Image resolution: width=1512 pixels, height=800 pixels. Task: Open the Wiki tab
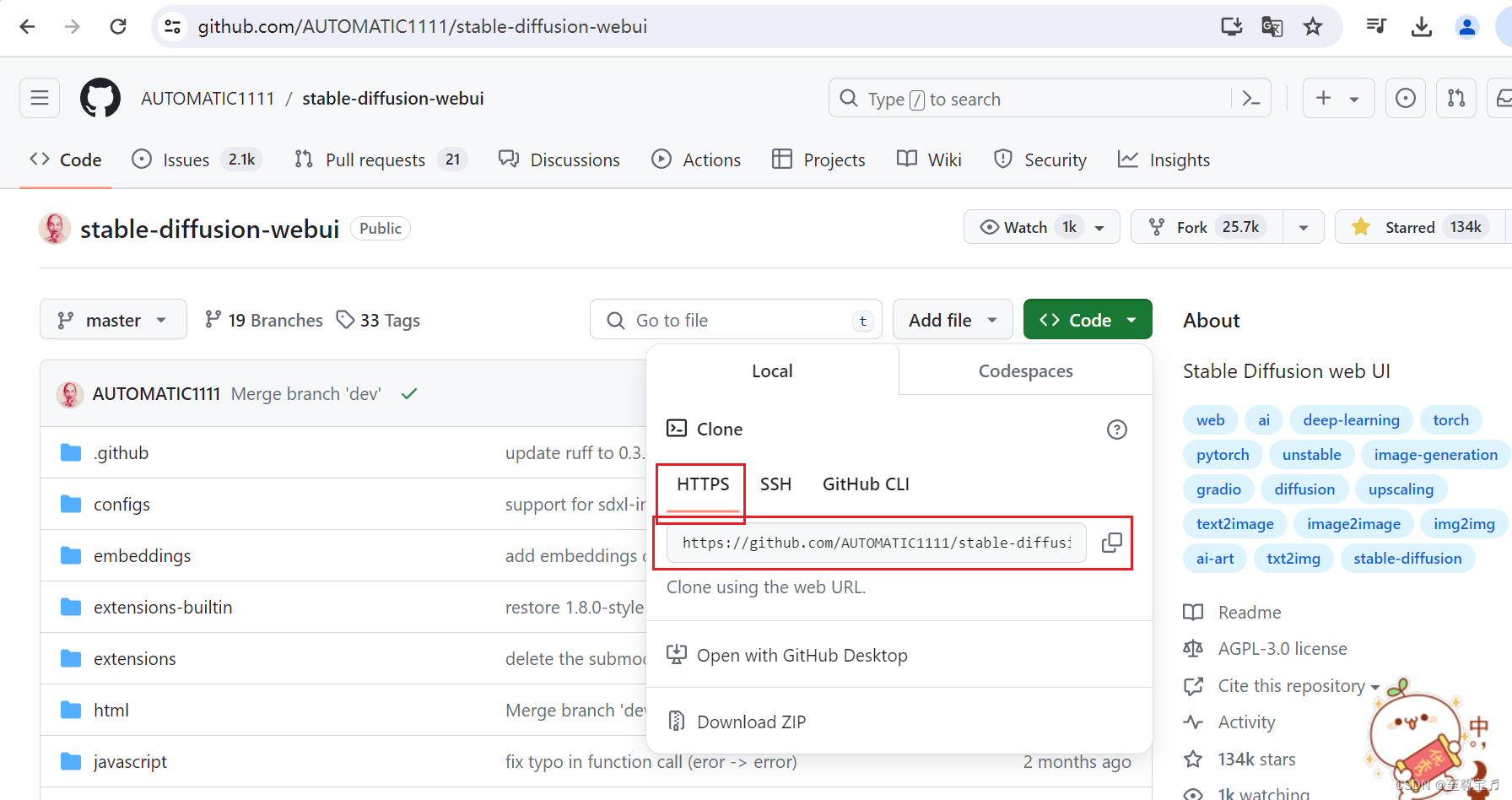point(929,159)
